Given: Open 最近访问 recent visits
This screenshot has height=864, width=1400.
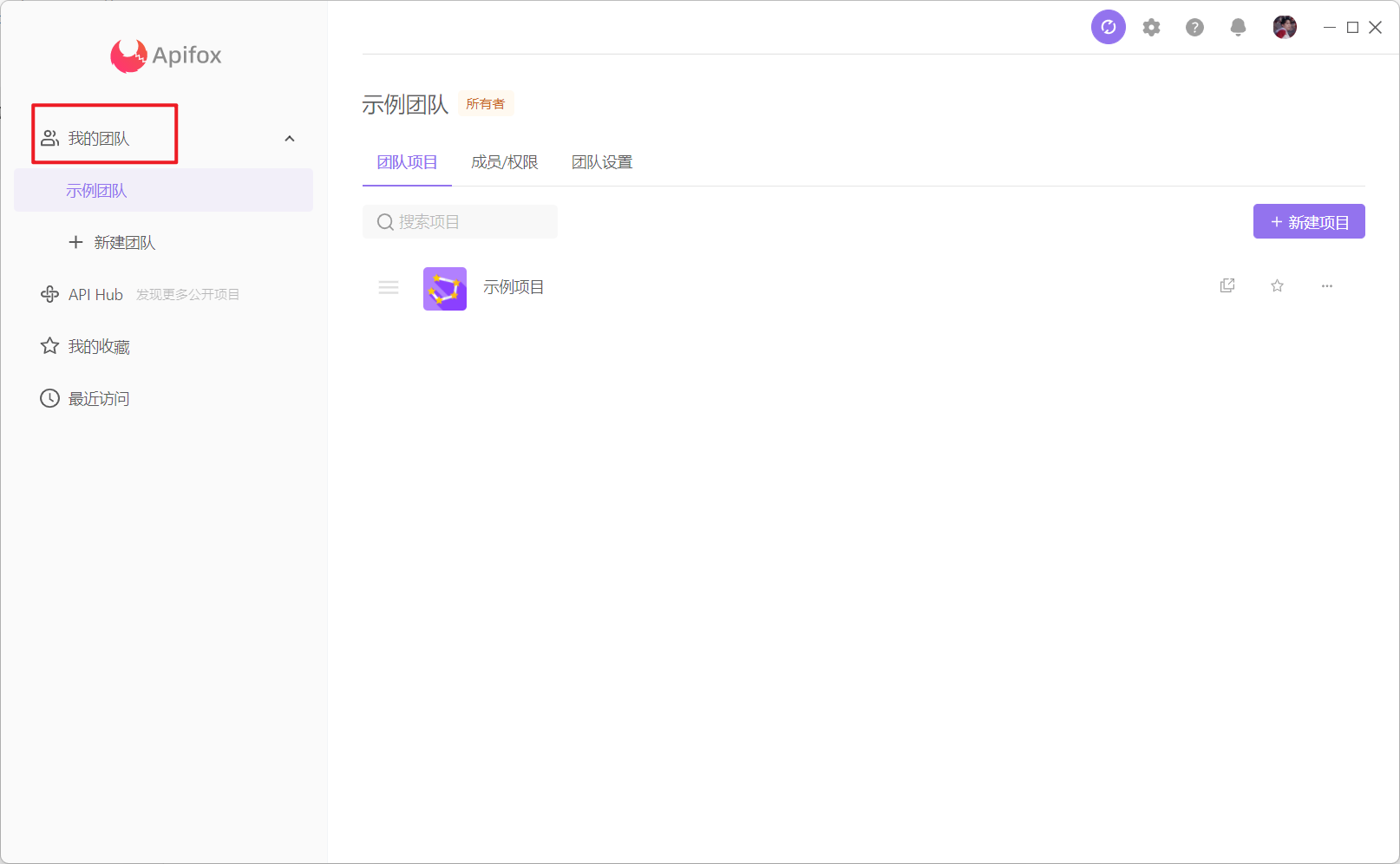Looking at the screenshot, I should [98, 399].
